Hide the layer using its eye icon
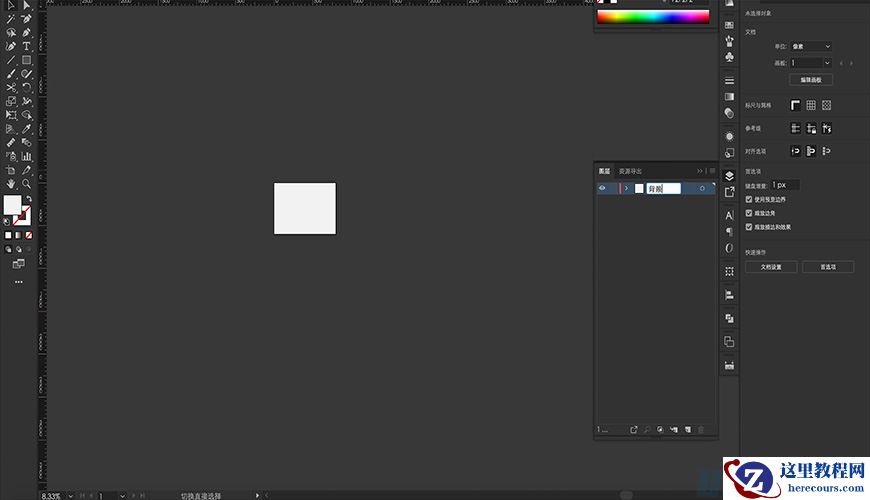870x500 pixels. click(602, 188)
